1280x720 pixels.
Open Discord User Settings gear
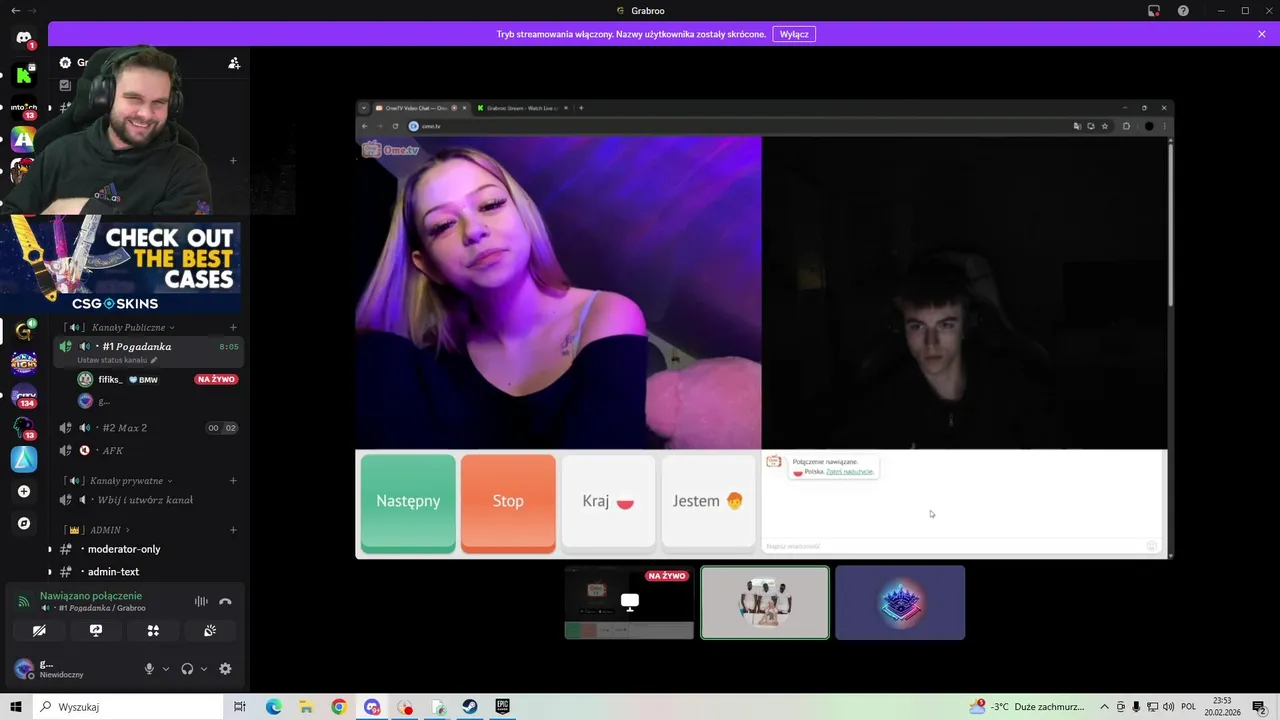click(x=225, y=669)
